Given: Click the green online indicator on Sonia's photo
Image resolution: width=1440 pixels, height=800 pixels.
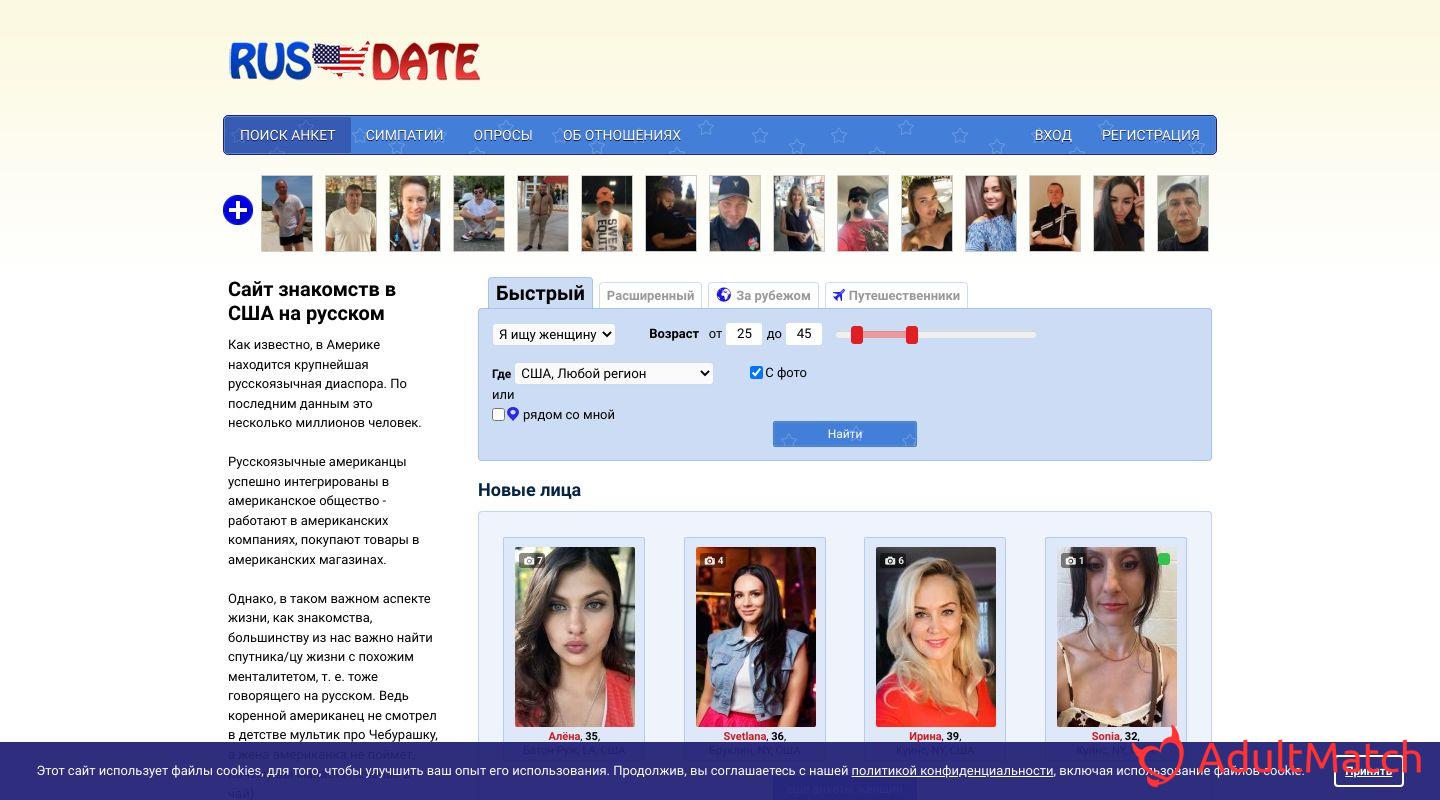Looking at the screenshot, I should click(1164, 559).
